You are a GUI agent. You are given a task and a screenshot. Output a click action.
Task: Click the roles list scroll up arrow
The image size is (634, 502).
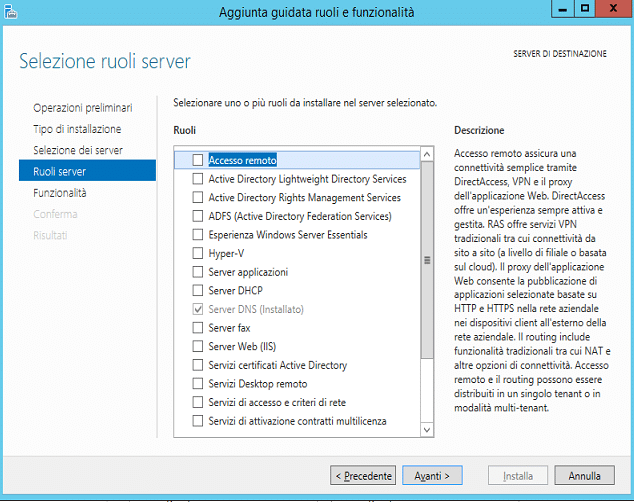coord(427,154)
